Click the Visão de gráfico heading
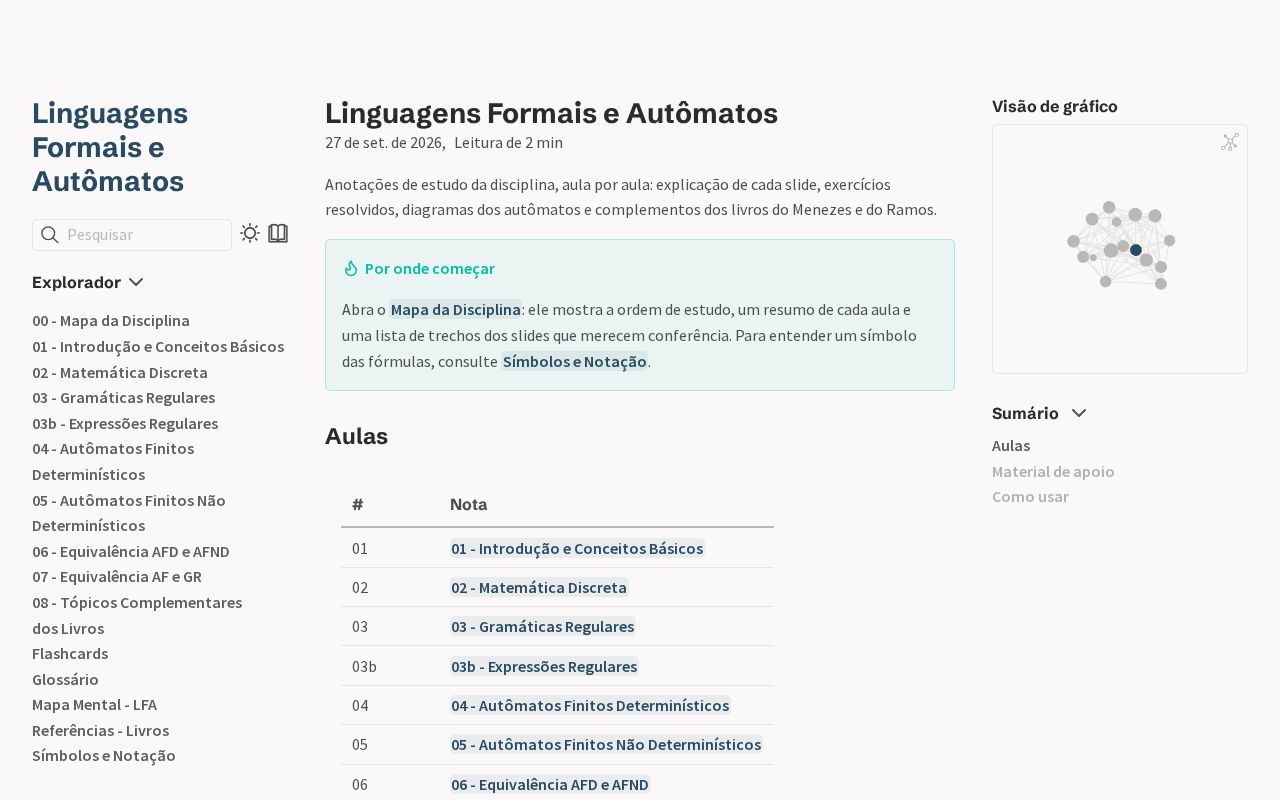 (1055, 107)
